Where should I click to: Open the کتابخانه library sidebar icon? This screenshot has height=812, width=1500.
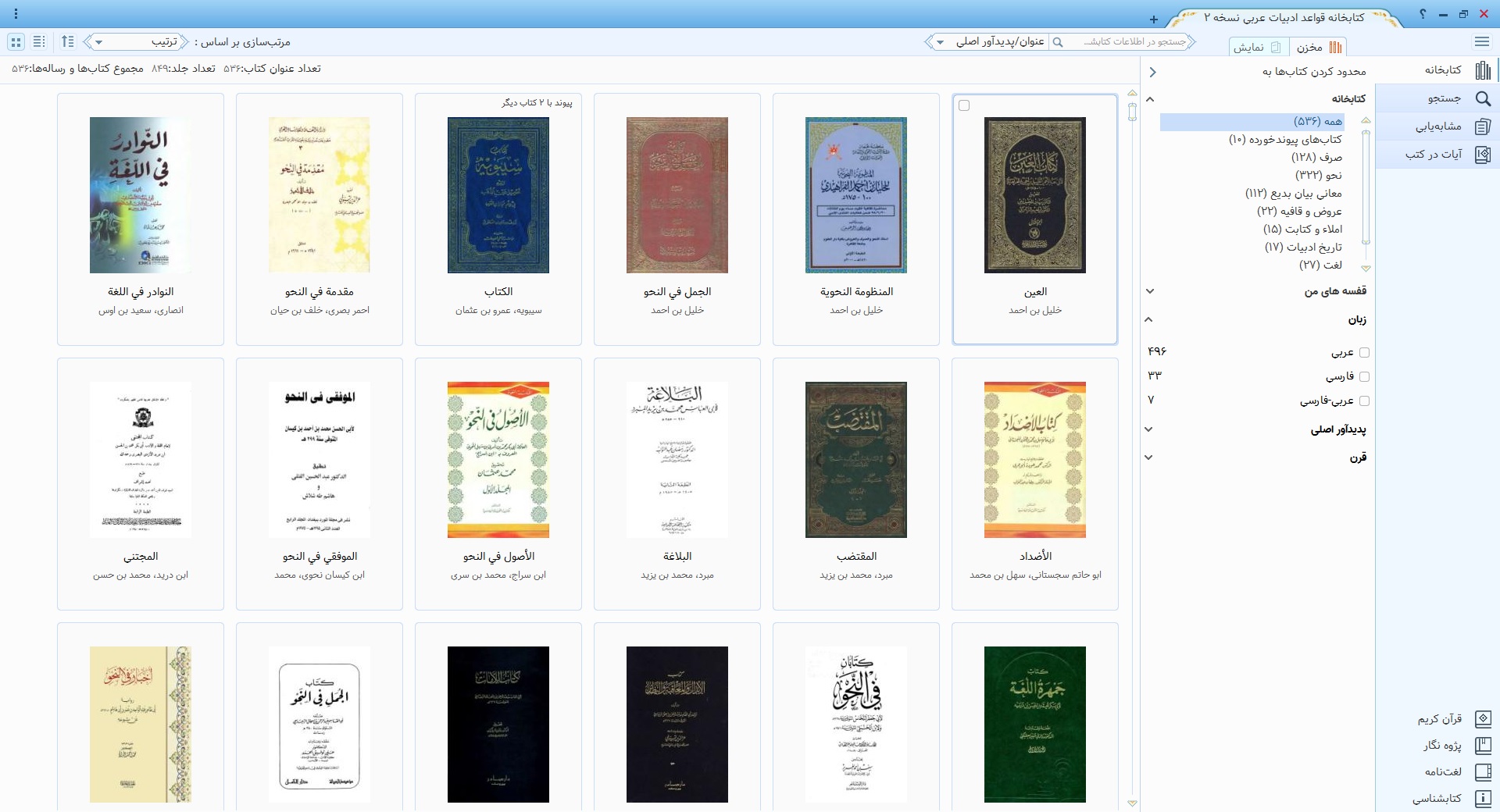click(1482, 70)
